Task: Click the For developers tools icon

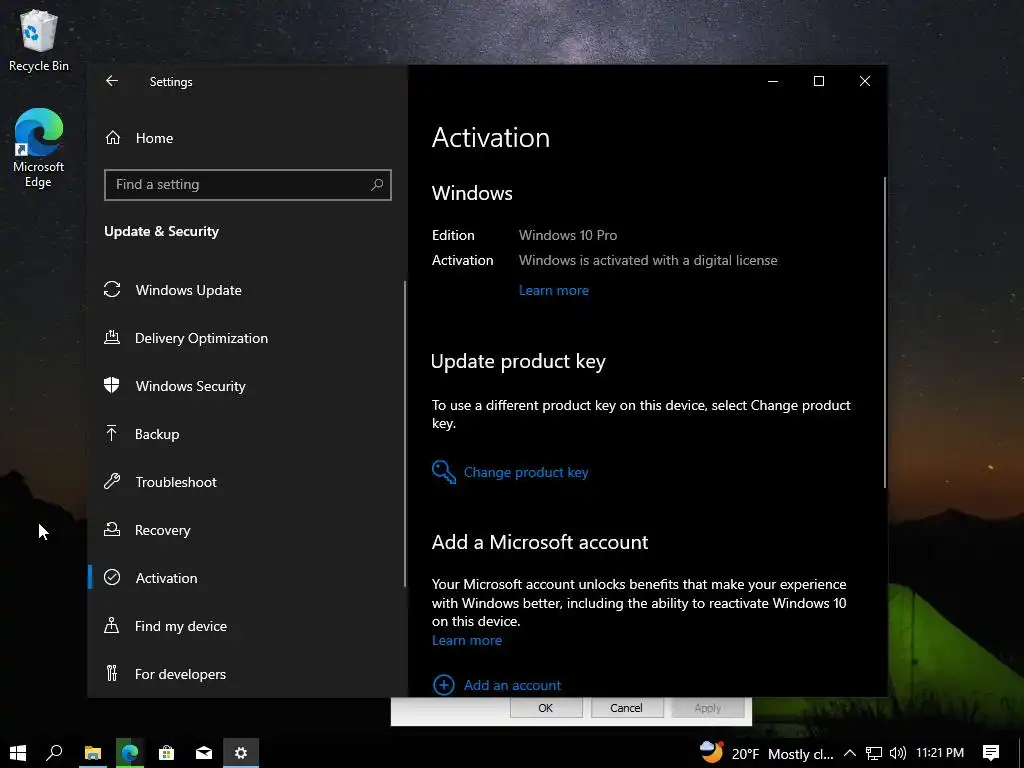Action: (x=112, y=673)
